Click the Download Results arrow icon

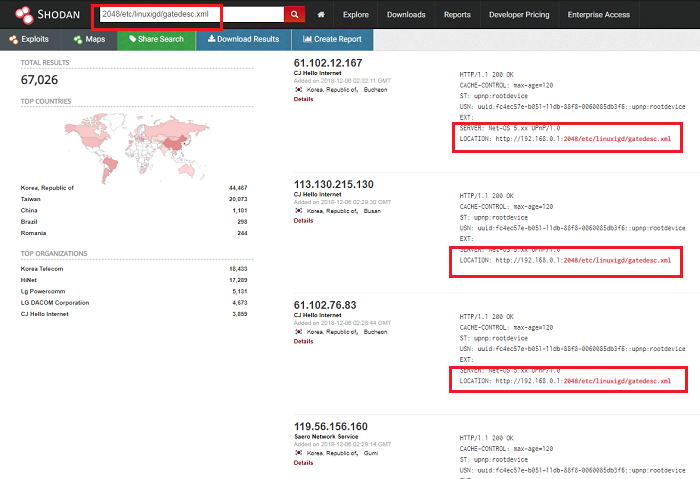click(212, 39)
